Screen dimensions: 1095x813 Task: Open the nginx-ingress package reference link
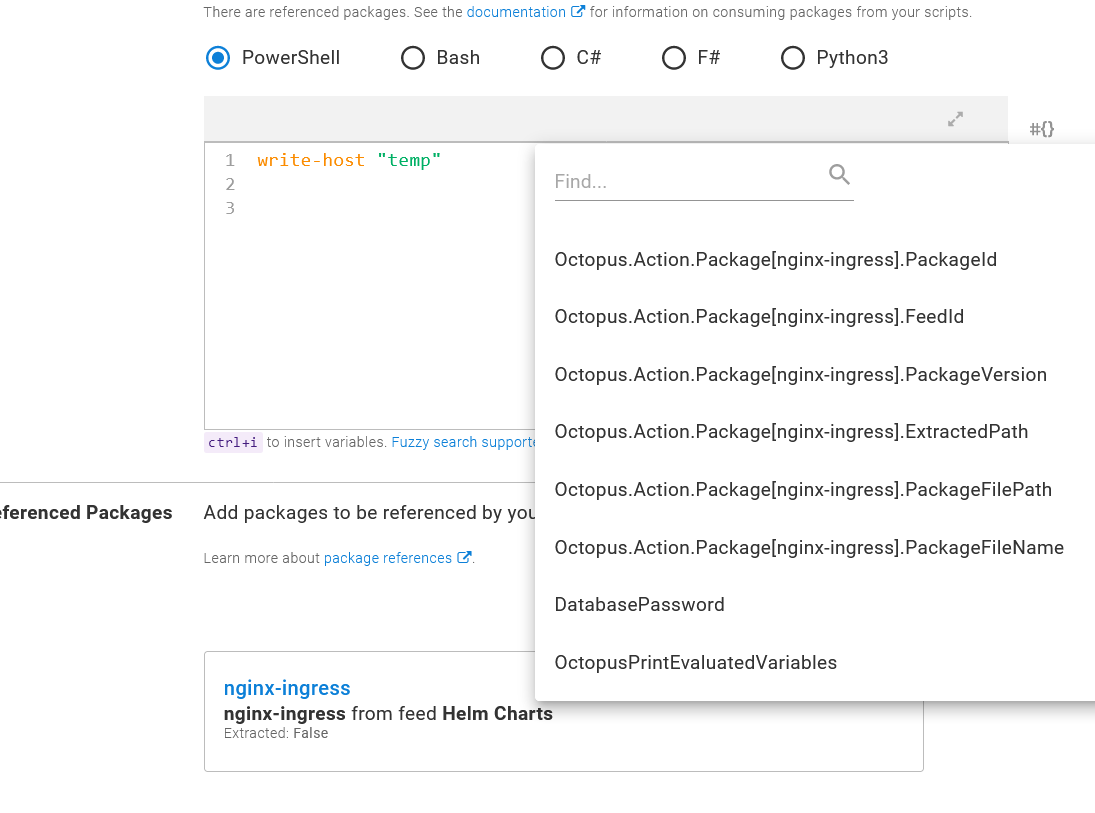287,688
